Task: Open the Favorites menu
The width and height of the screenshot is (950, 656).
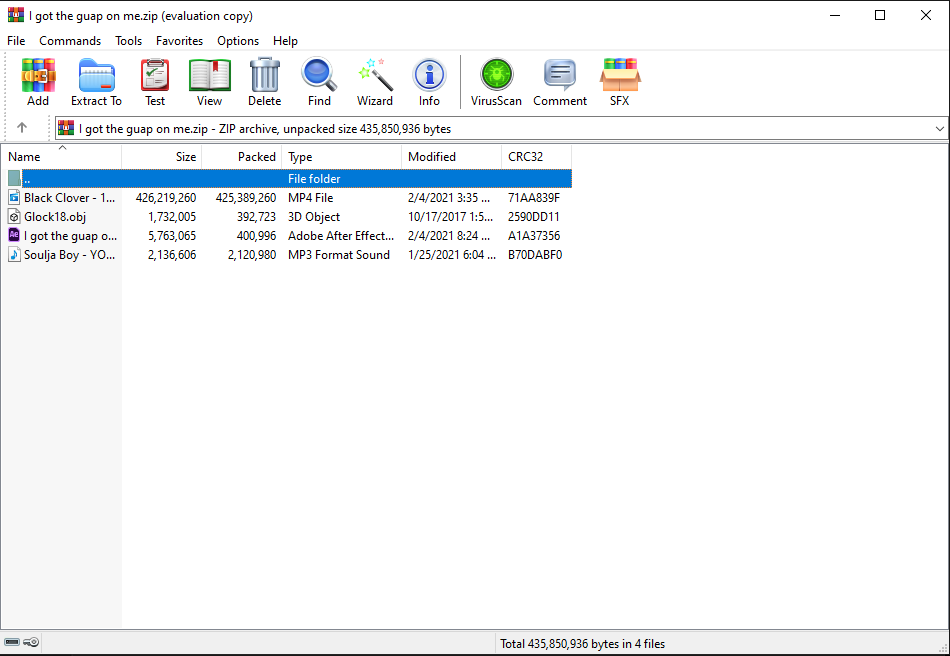Action: pyautogui.click(x=179, y=41)
